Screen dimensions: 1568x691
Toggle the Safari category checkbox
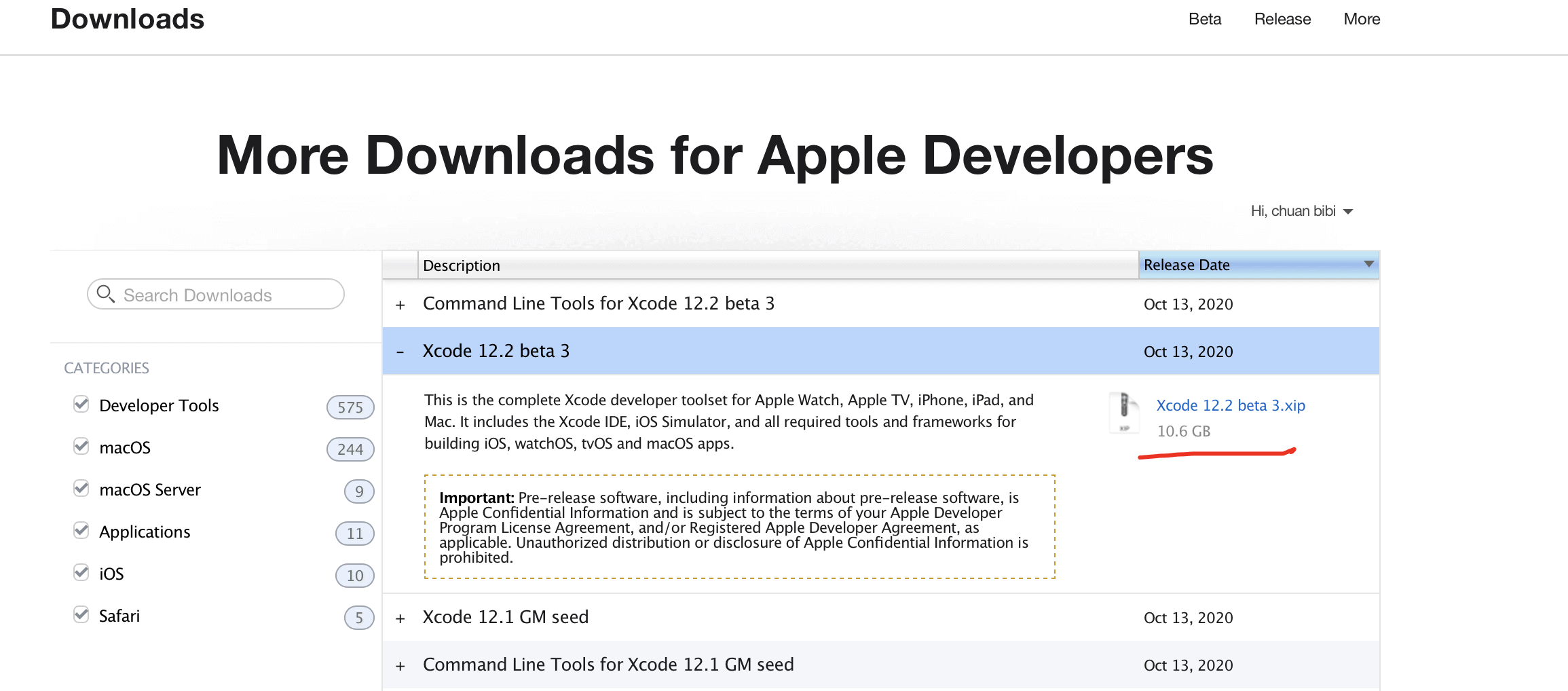pos(81,615)
